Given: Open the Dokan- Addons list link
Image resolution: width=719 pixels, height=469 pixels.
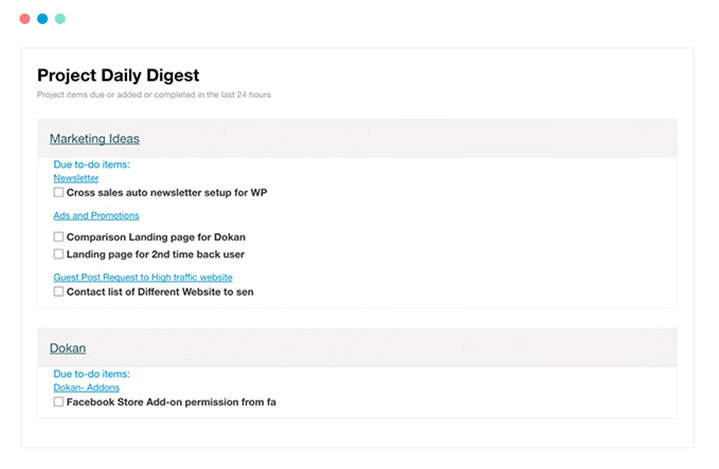Looking at the screenshot, I should click(x=87, y=387).
